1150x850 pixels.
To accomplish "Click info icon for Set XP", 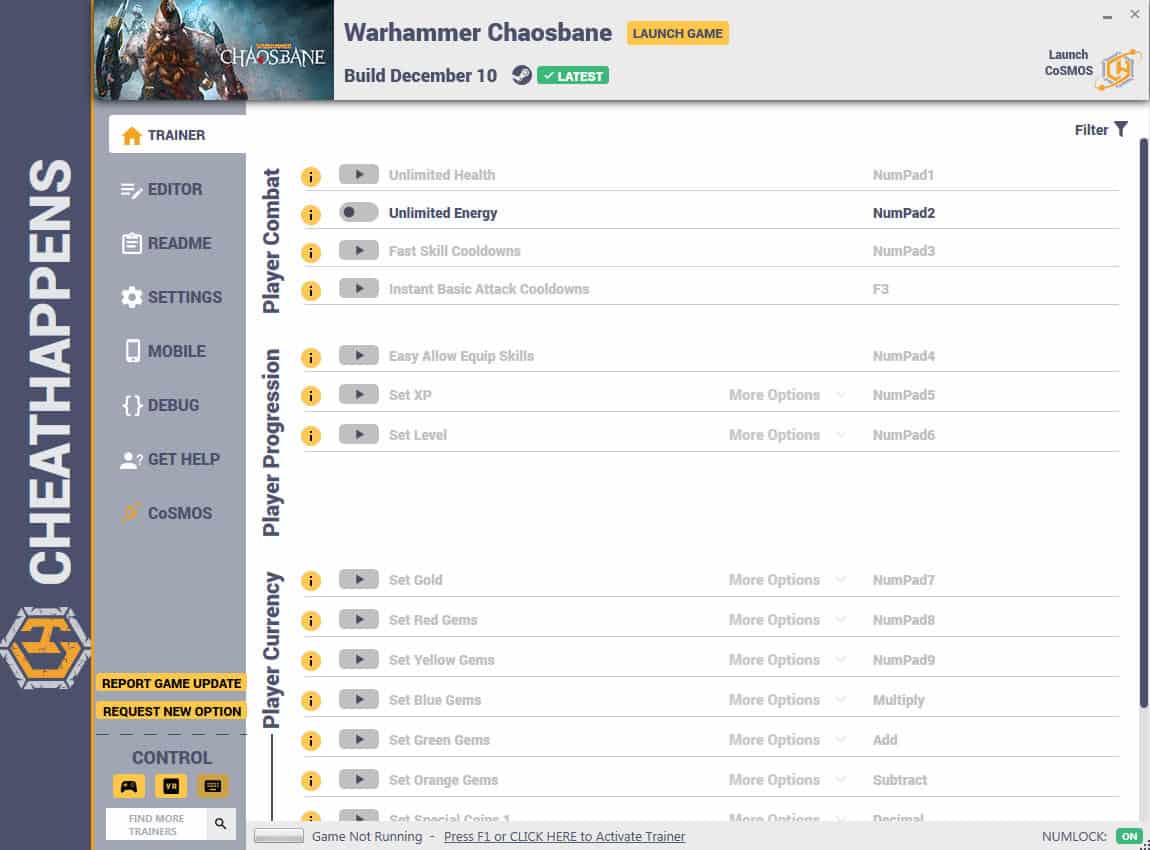I will click(x=311, y=396).
